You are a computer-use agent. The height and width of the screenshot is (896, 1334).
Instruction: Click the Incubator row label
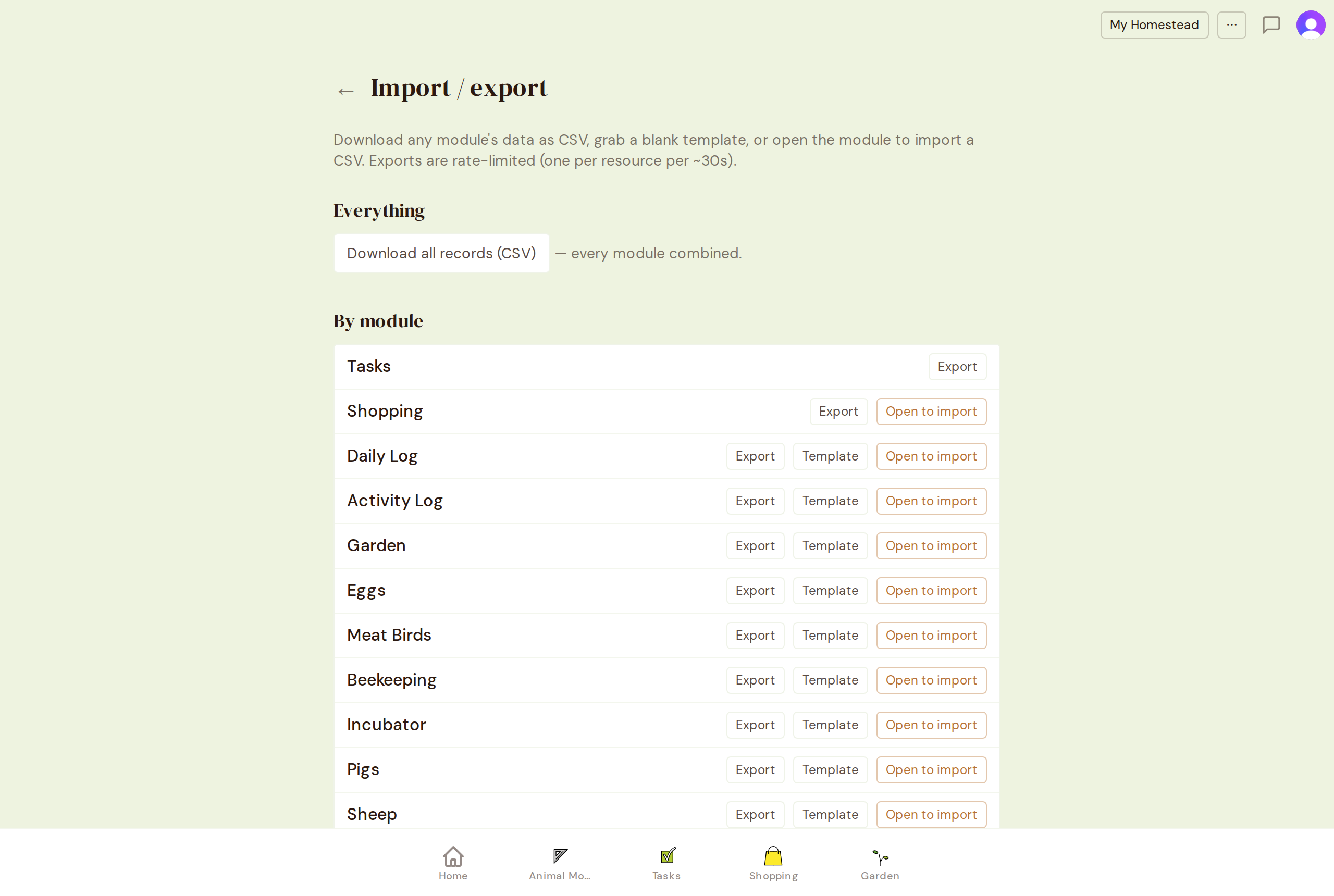tap(386, 725)
